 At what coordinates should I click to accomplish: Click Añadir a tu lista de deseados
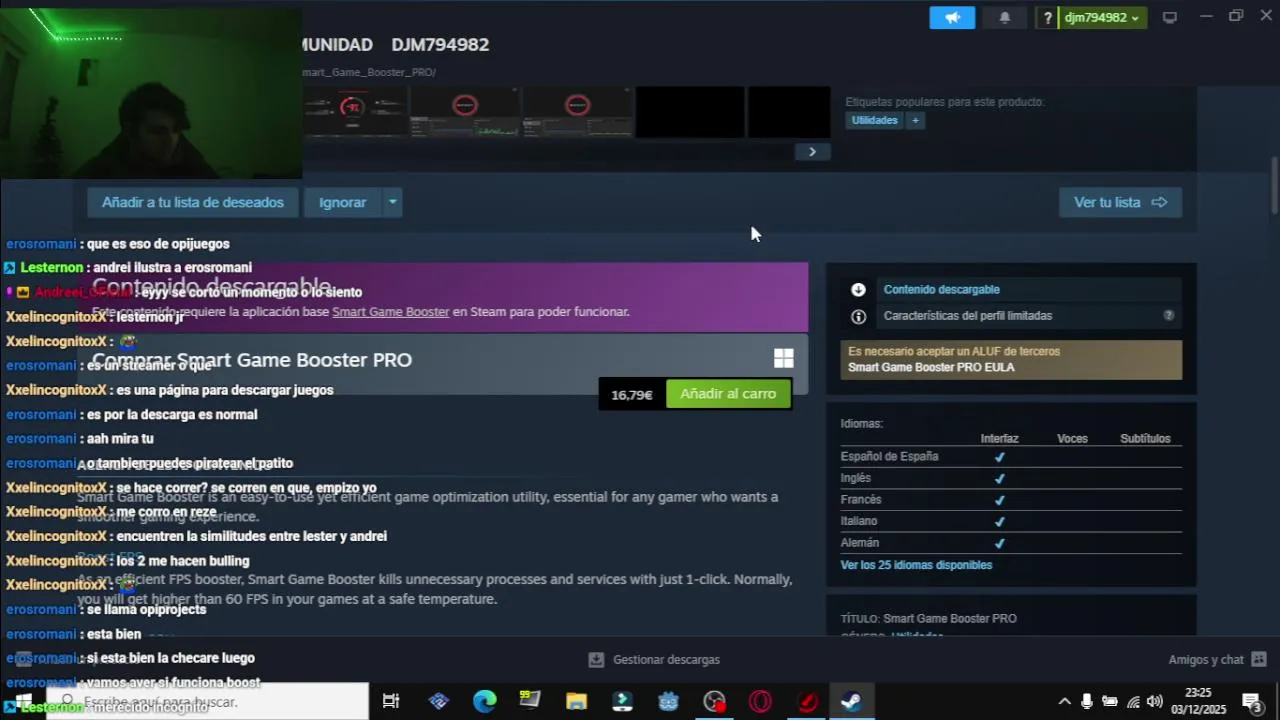pos(193,202)
